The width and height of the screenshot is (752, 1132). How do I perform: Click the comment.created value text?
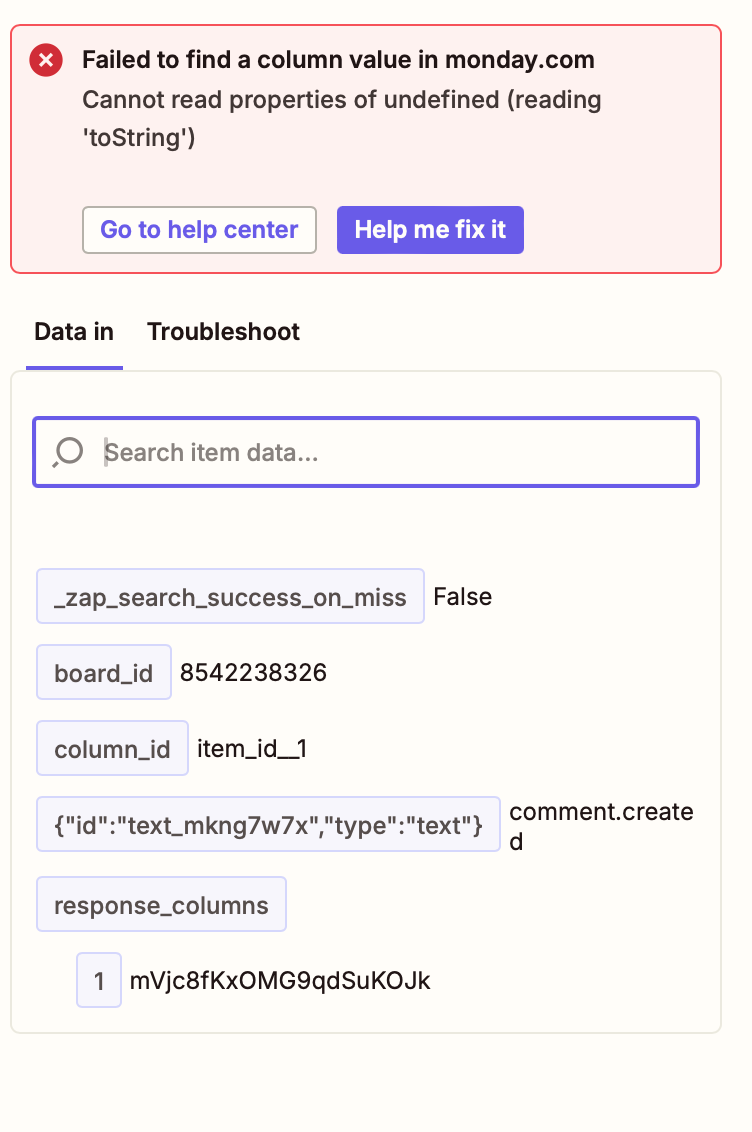(x=601, y=826)
